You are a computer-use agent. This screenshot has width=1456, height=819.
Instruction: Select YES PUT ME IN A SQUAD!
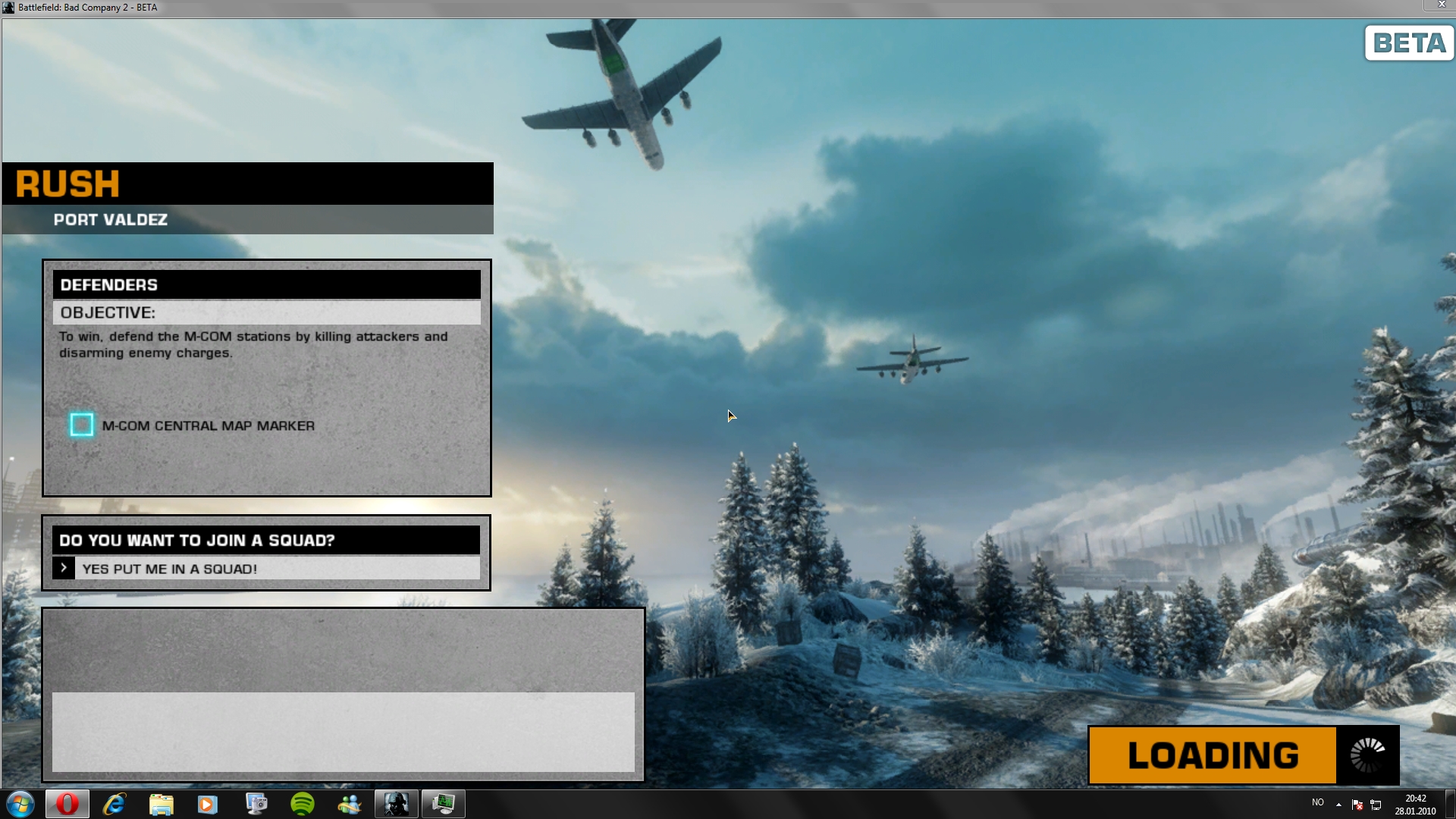click(x=266, y=569)
